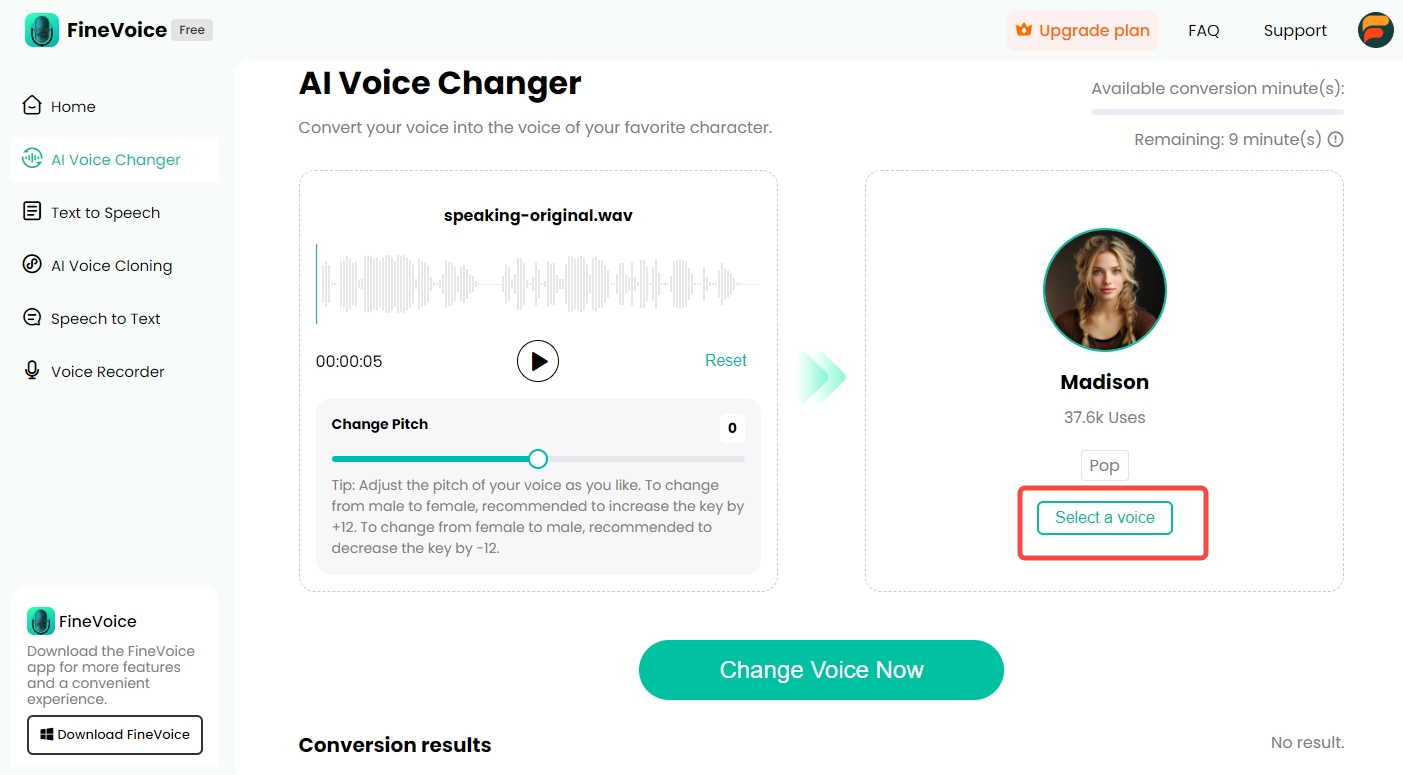Viewport: 1403px width, 775px height.
Task: Open the user profile avatar menu
Action: 1375,30
